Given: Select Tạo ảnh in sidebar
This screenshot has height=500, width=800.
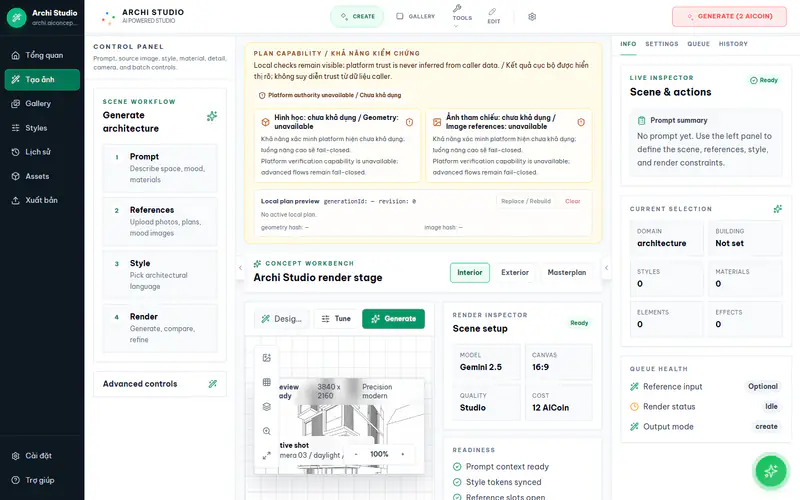Looking at the screenshot, I should (x=42, y=80).
